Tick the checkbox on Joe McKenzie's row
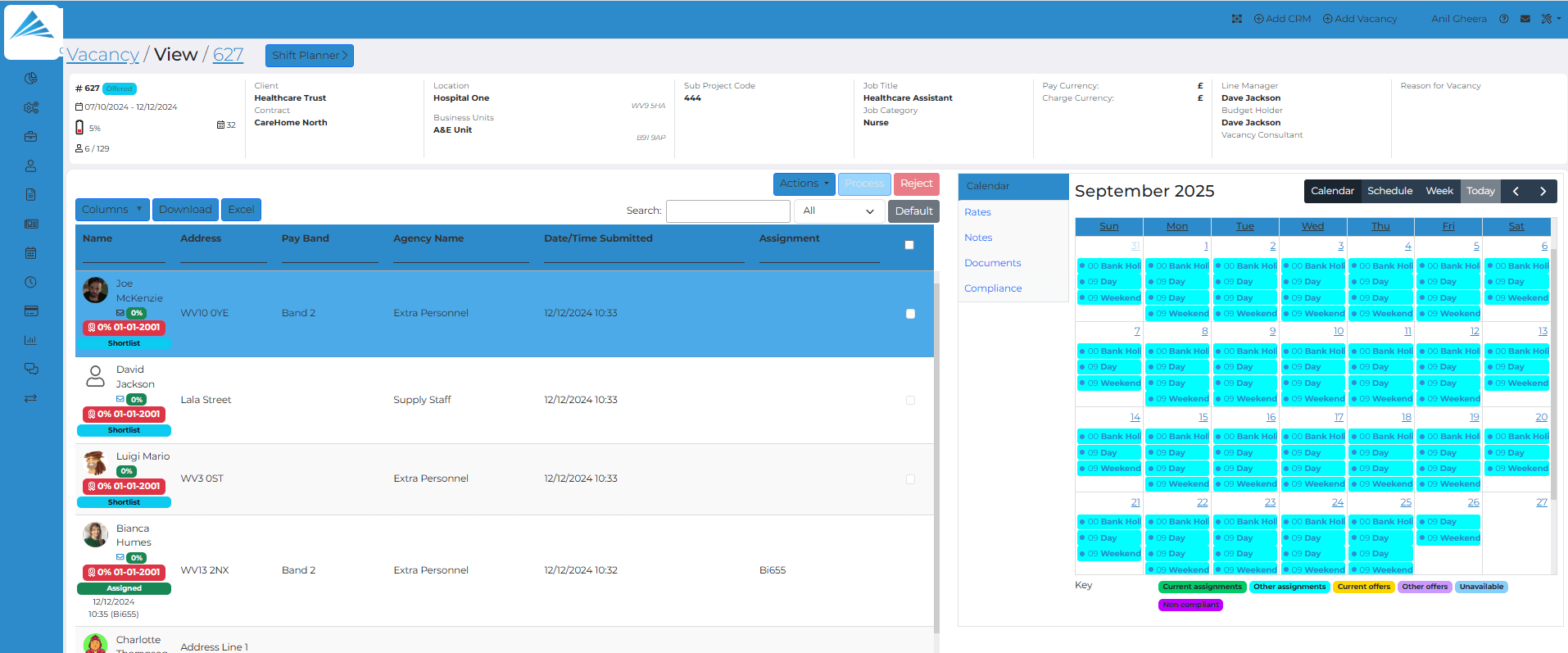The image size is (1568, 653). tap(910, 314)
